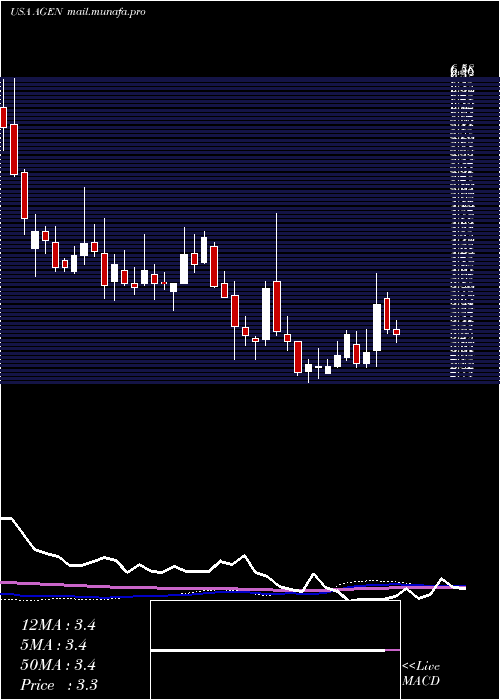Image resolution: width=500 pixels, height=700 pixels.
Task: Click the '50MA : 3.4' label
Action: 58,665
